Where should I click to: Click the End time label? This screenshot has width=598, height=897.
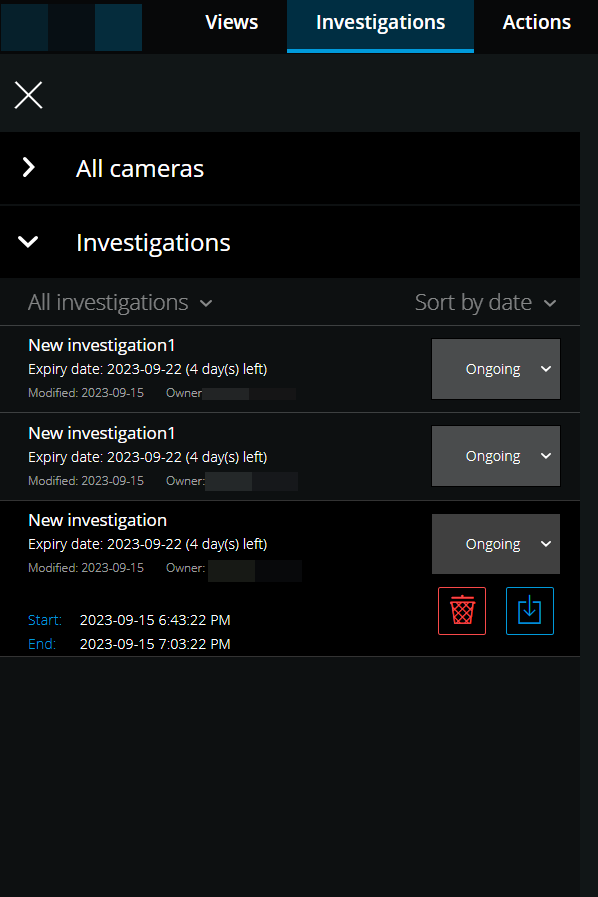tap(42, 644)
